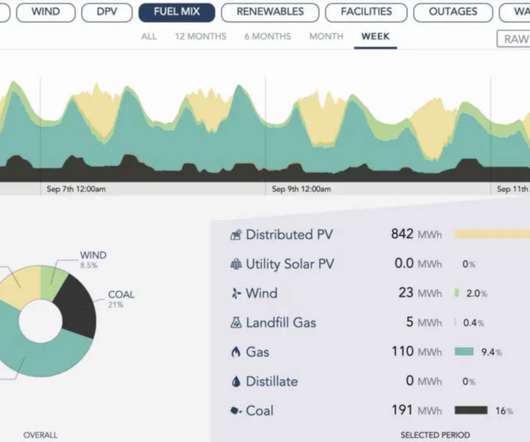Image resolution: width=530 pixels, height=442 pixels.
Task: Click the Landfill Gas icon
Action: coord(236,323)
